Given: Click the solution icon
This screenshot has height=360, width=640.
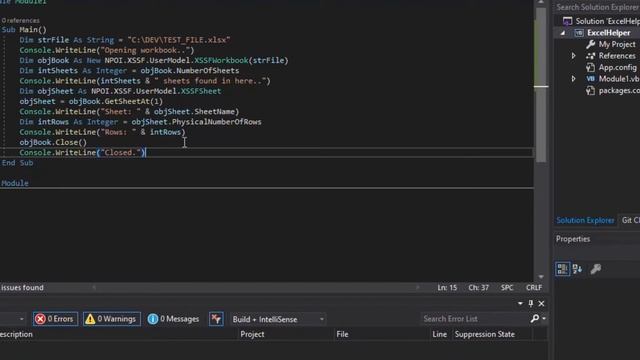Looking at the screenshot, I should (567, 21).
